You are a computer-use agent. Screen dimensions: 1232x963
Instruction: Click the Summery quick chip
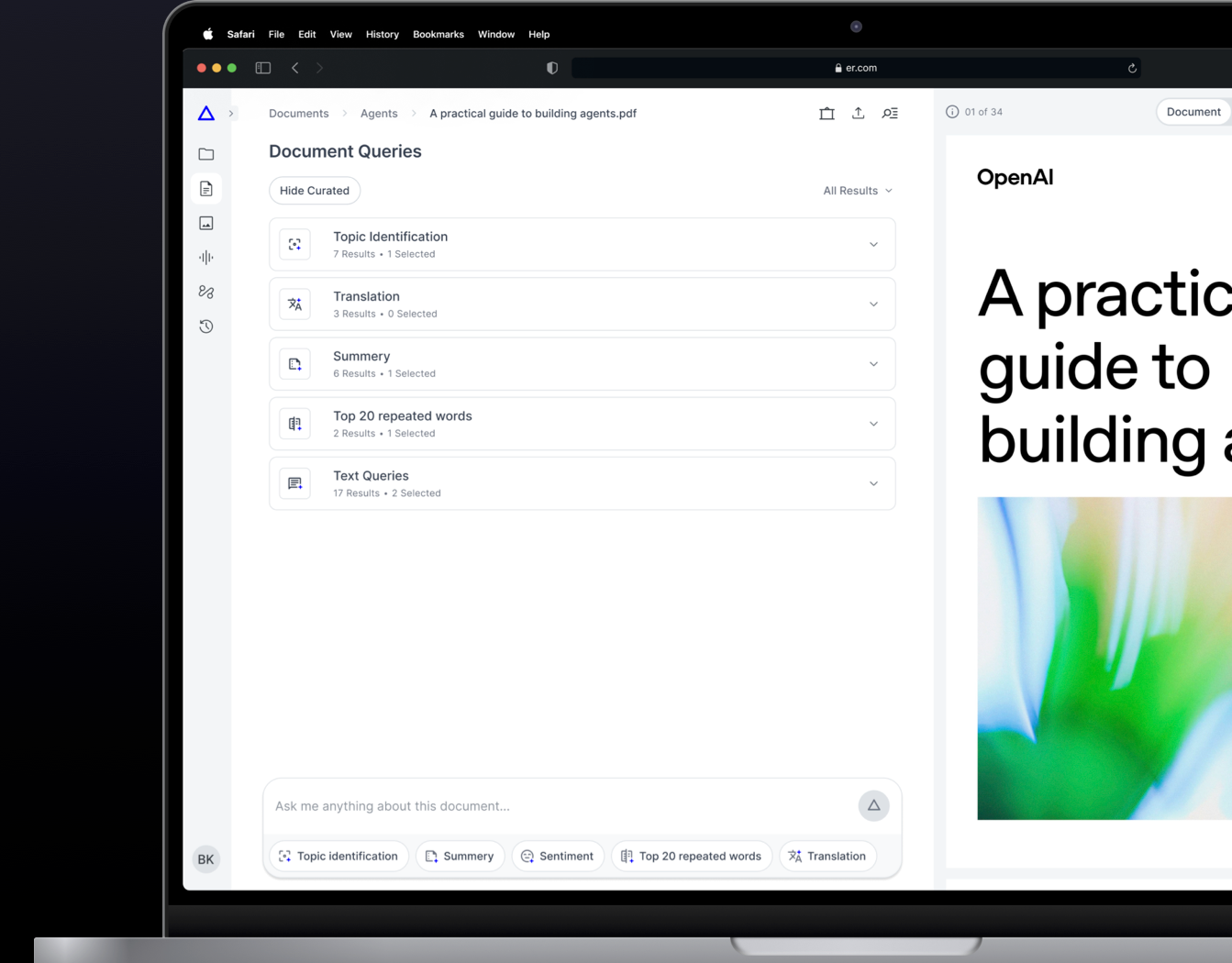[460, 856]
